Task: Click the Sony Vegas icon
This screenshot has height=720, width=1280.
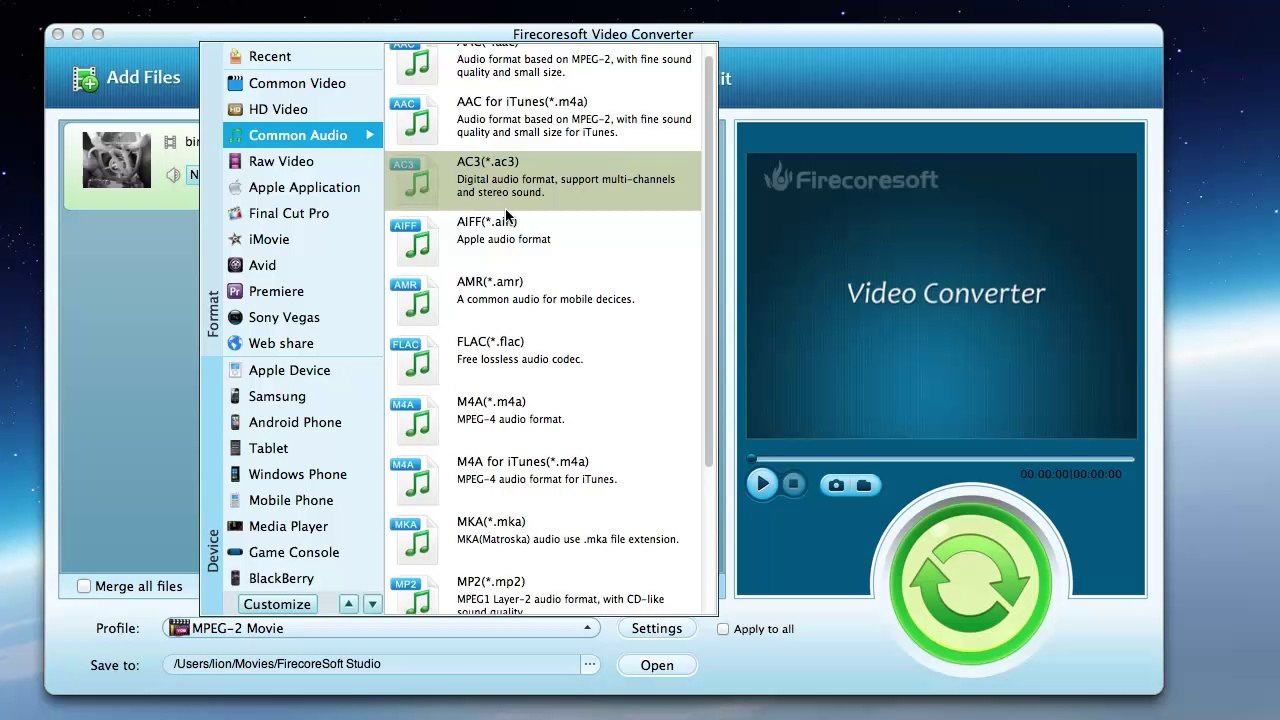Action: tap(235, 317)
